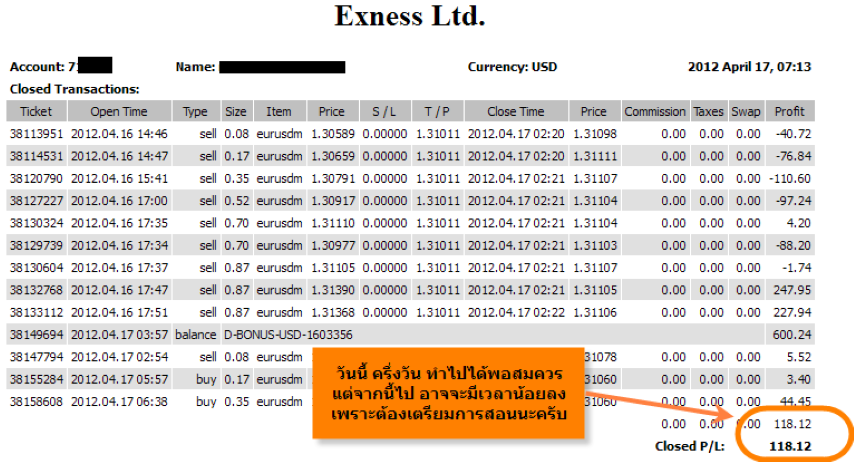Click close price 1.31098
854x462 pixels.
click(595, 134)
